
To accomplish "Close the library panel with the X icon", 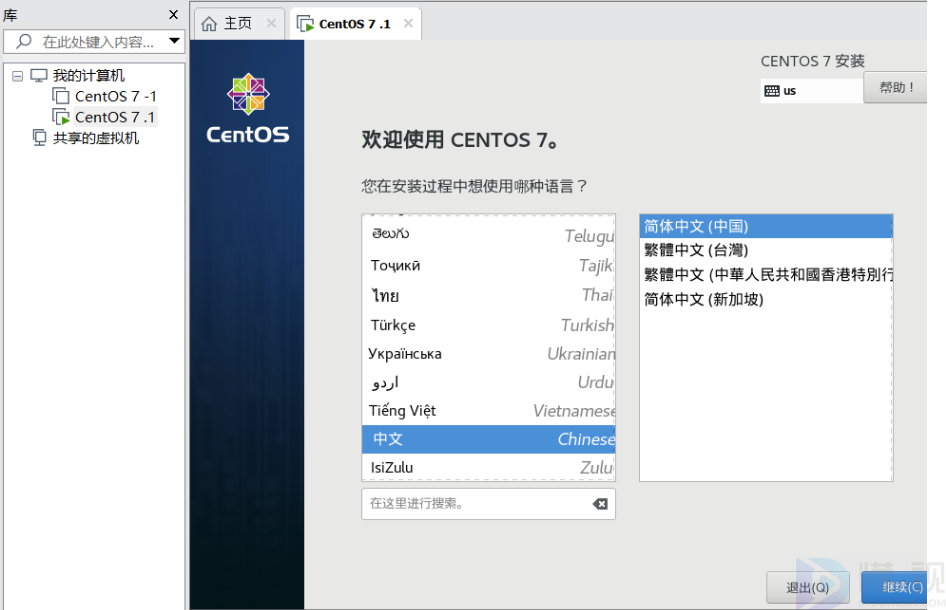I will (174, 15).
